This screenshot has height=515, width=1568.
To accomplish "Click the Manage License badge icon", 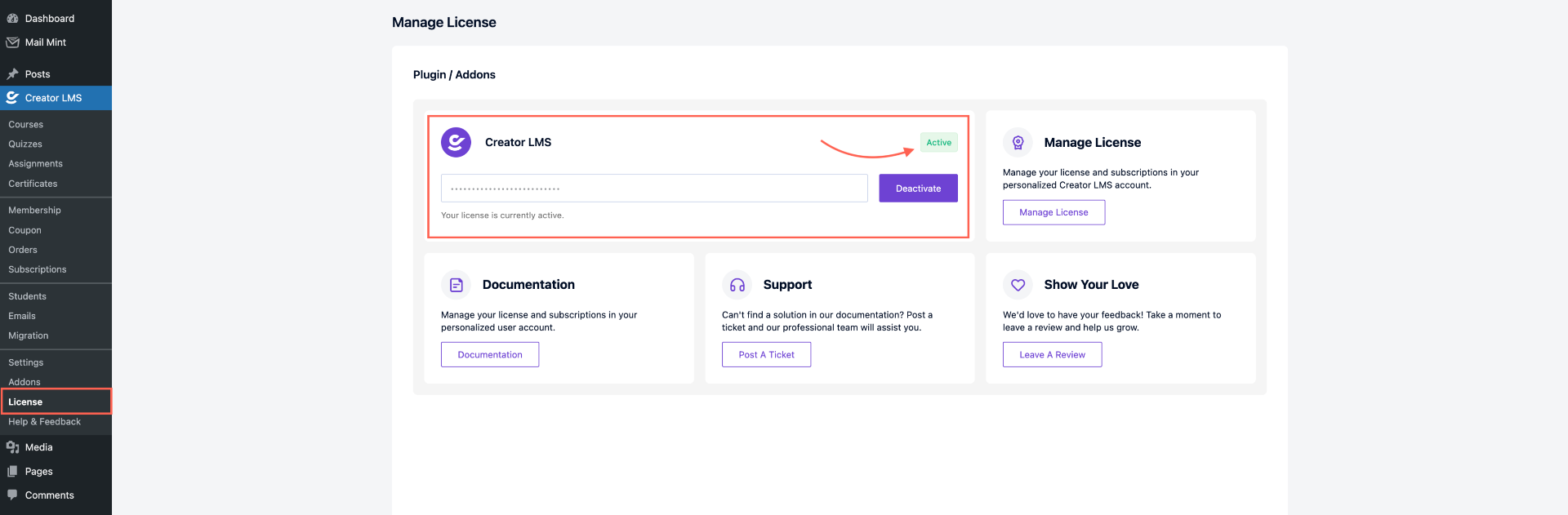I will click(1018, 143).
